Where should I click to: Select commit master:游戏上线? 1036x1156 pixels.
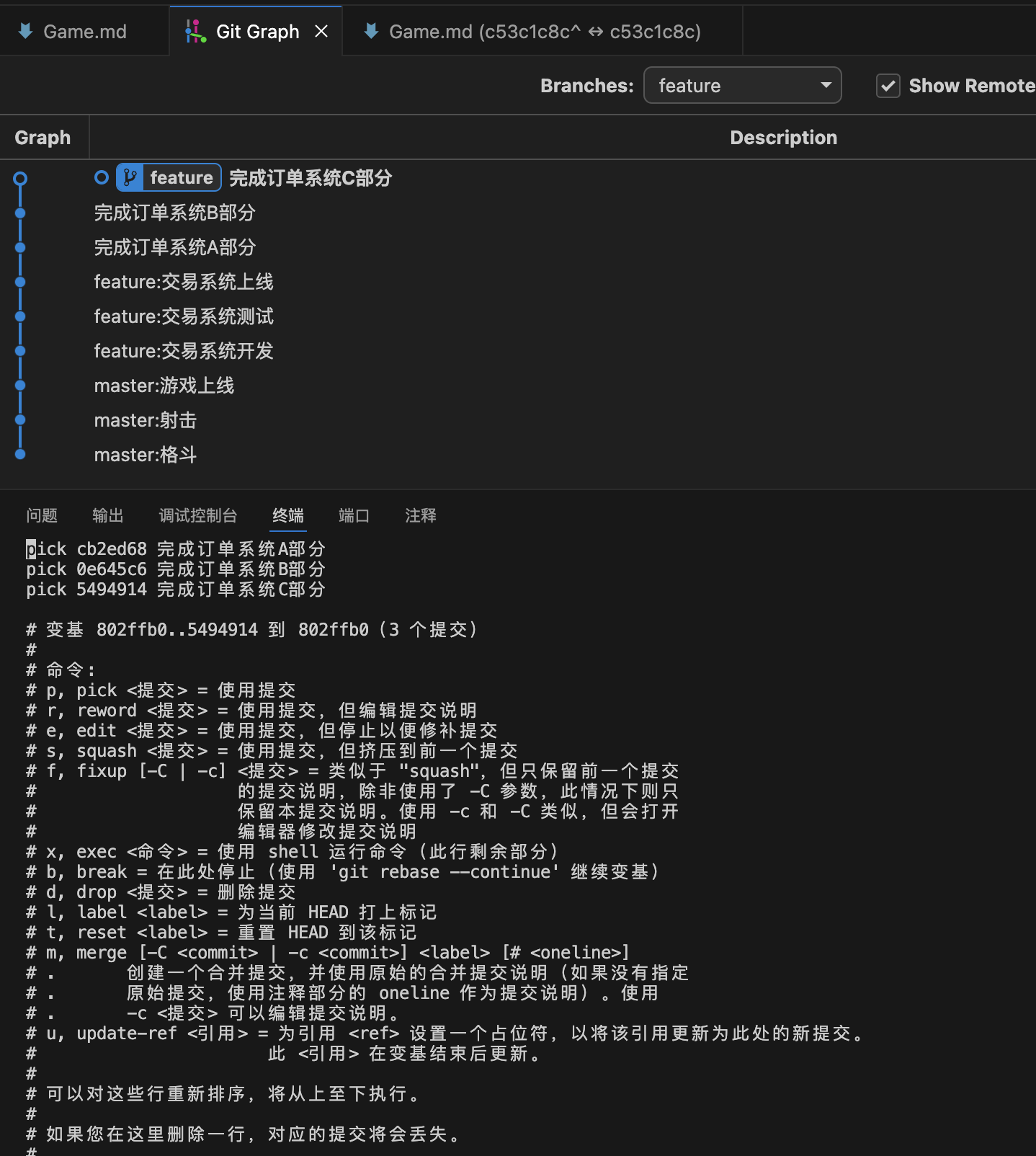(x=164, y=386)
